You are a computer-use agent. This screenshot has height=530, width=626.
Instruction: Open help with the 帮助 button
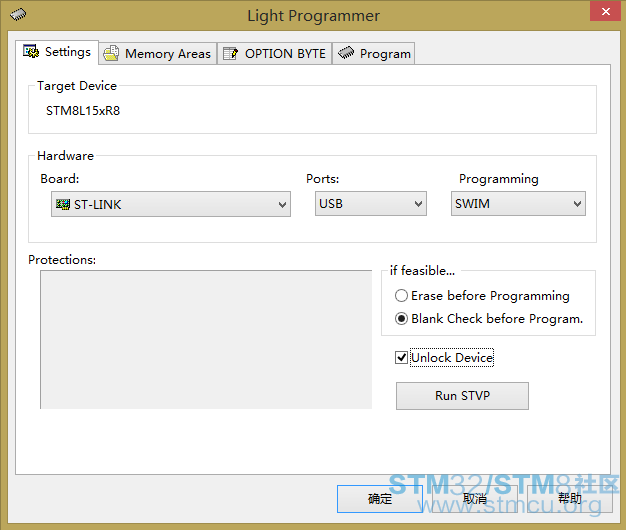pyautogui.click(x=570, y=499)
